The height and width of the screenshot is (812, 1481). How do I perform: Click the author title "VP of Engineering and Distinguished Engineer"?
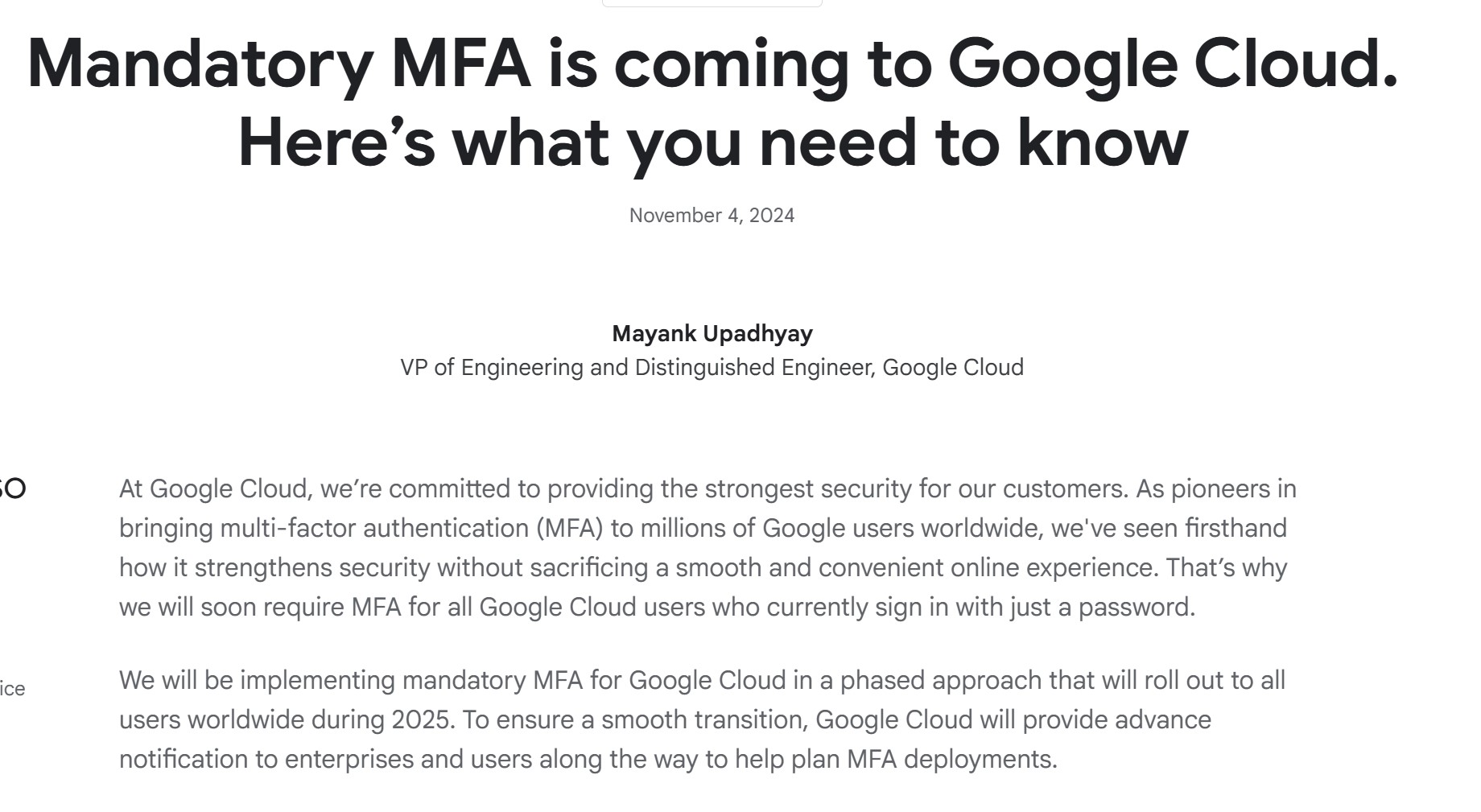coord(637,367)
